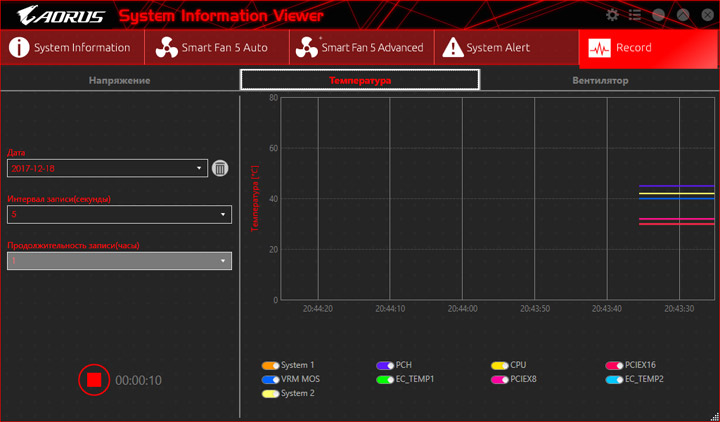Click the AORUS logo

[x=60, y=16]
